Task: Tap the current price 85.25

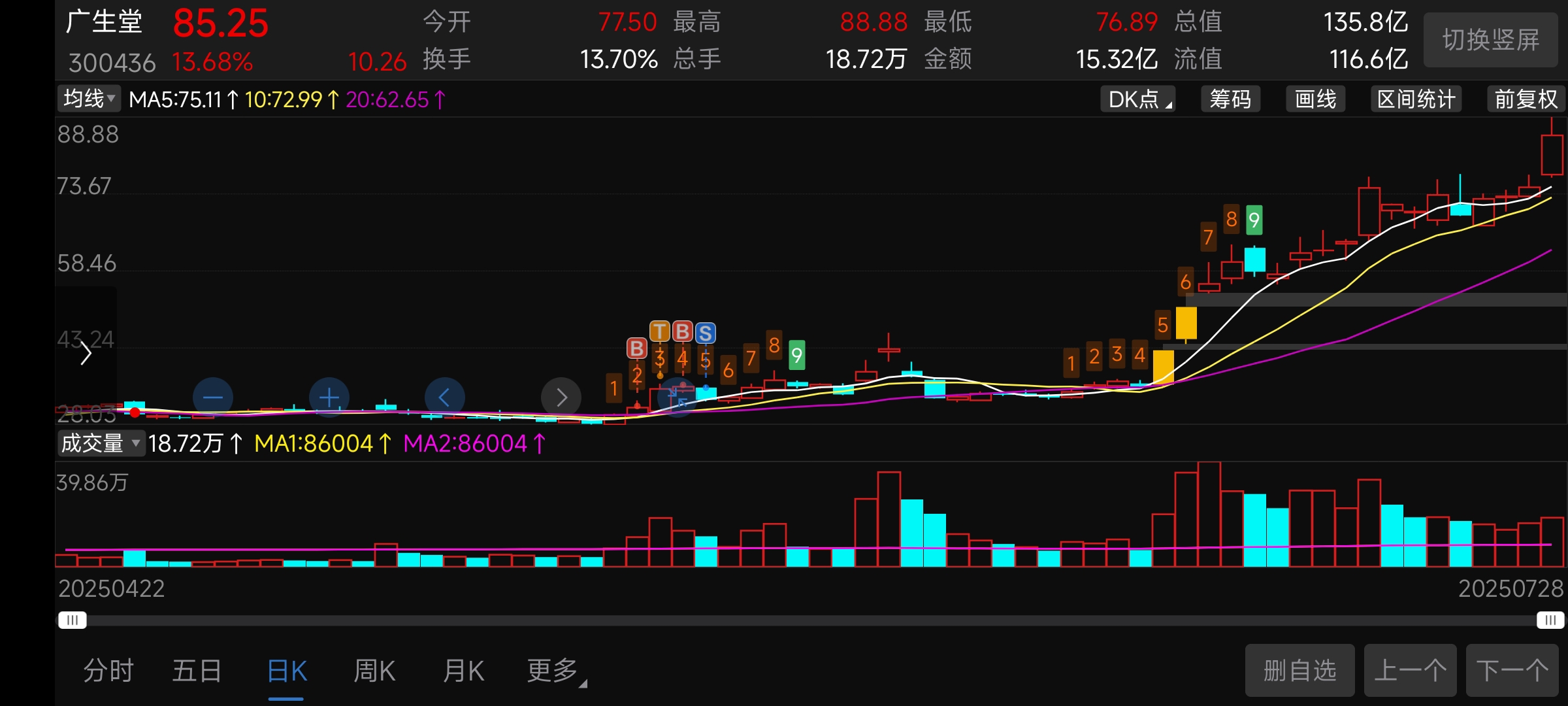Action: click(x=221, y=24)
